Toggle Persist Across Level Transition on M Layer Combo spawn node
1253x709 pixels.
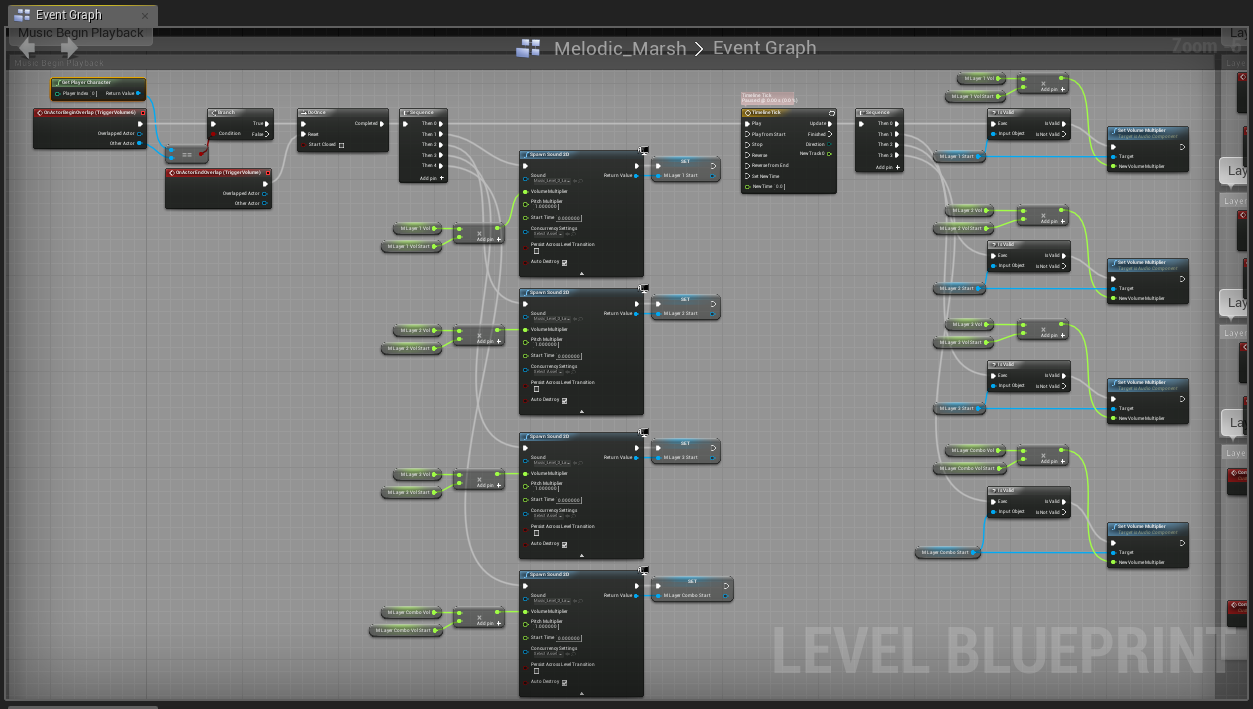[x=536, y=671]
